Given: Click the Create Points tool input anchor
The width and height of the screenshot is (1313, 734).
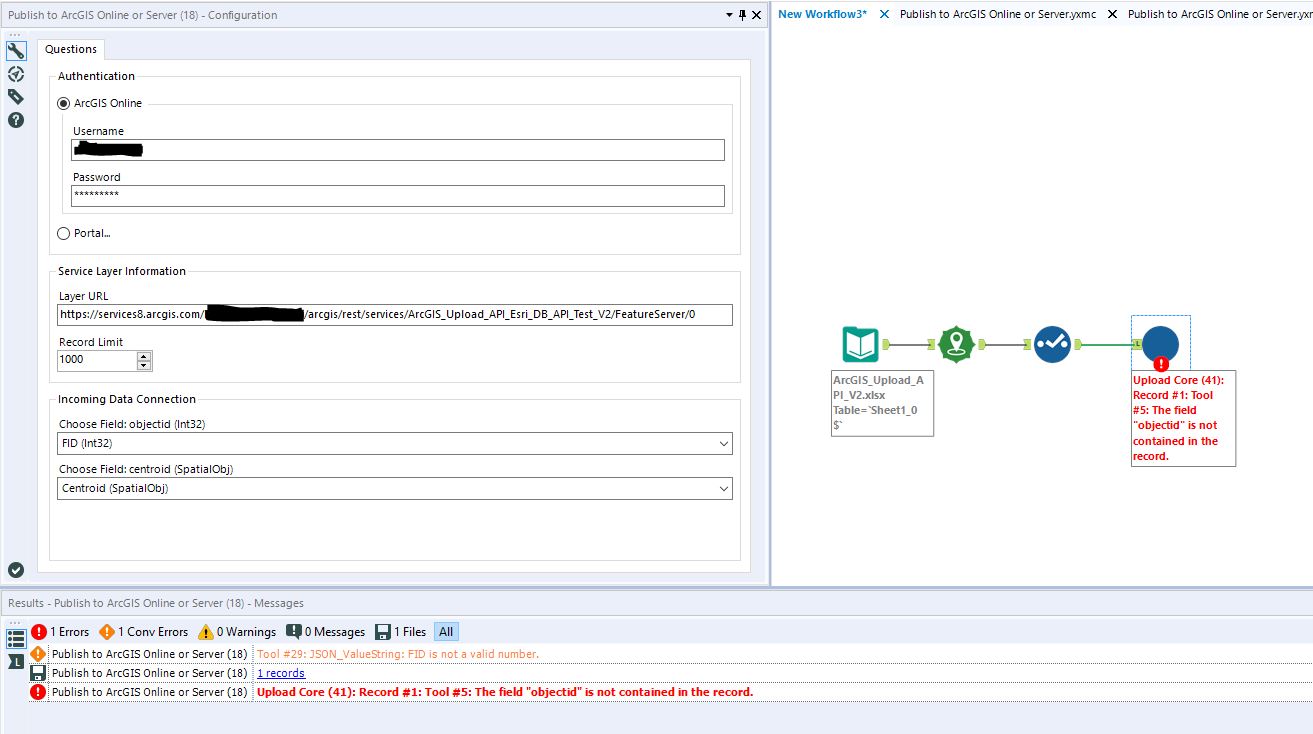Looking at the screenshot, I should tap(931, 345).
